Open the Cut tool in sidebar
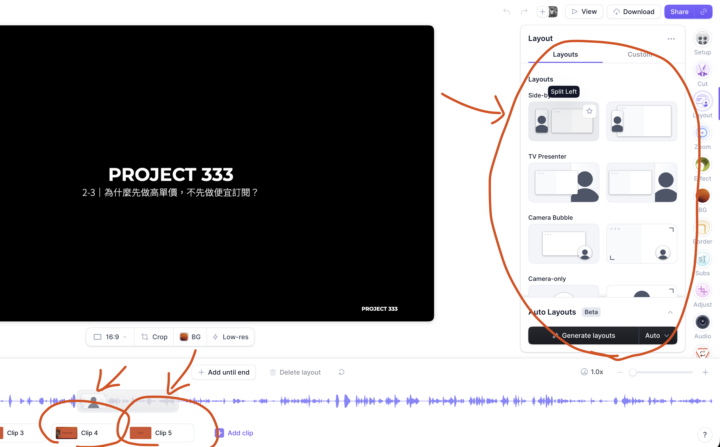This screenshot has height=447, width=720. coord(702,71)
